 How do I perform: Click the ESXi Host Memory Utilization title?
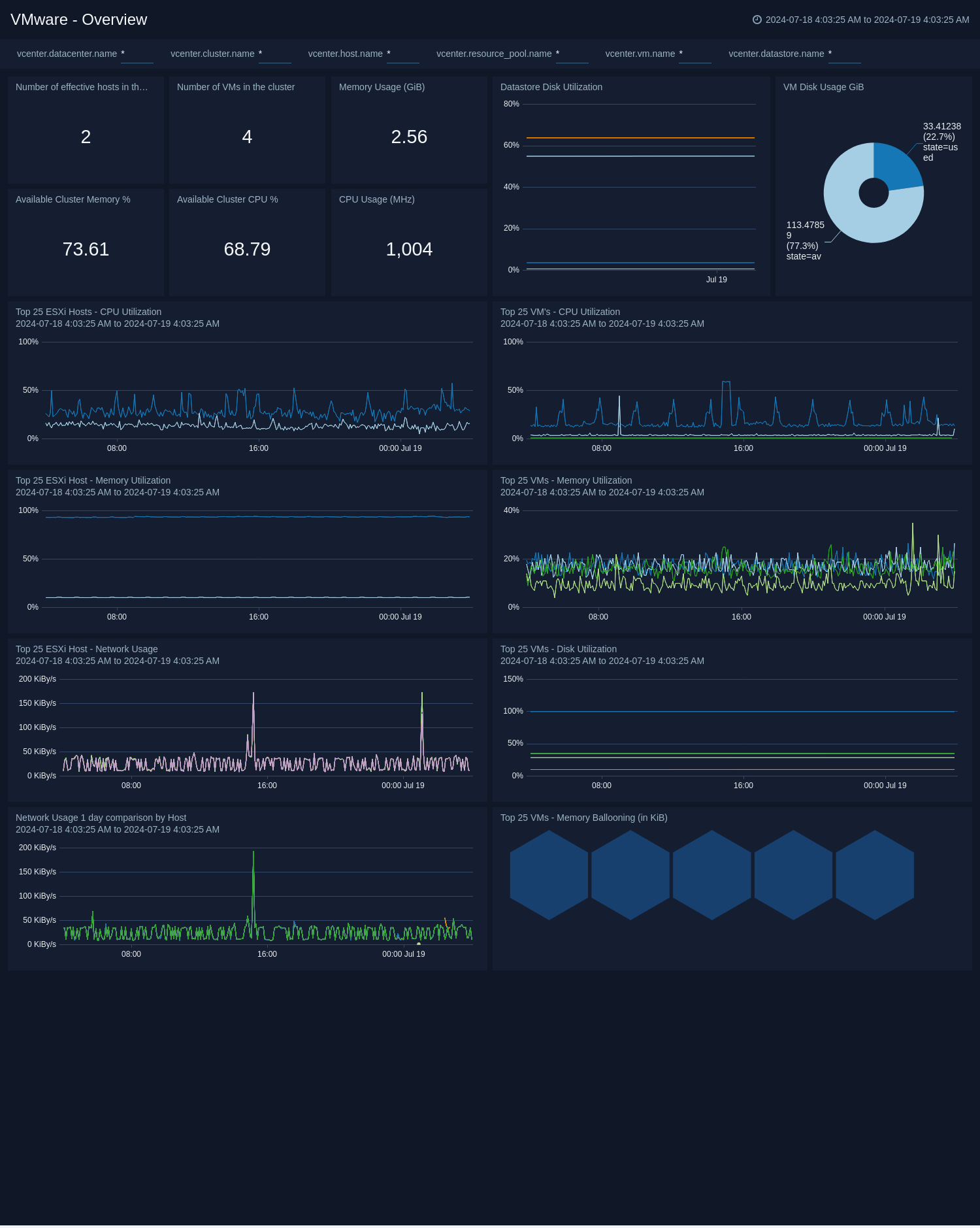(x=93, y=480)
